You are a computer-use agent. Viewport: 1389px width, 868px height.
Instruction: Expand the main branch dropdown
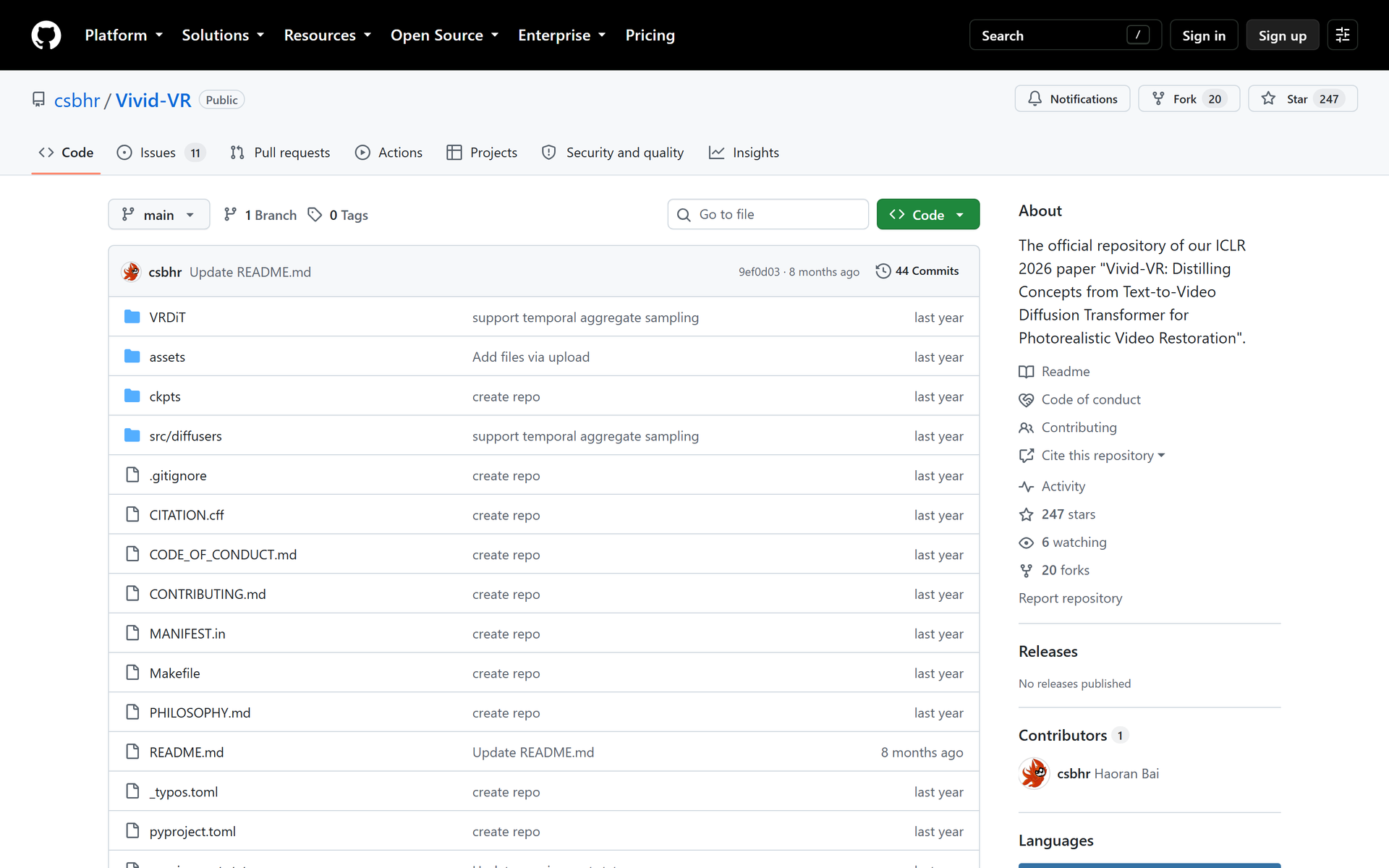point(159,214)
